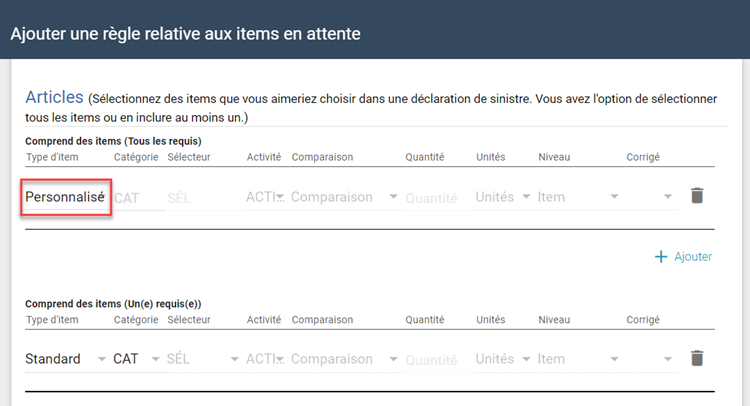Expand the Comparaison dropdown in first row

[x=343, y=197]
